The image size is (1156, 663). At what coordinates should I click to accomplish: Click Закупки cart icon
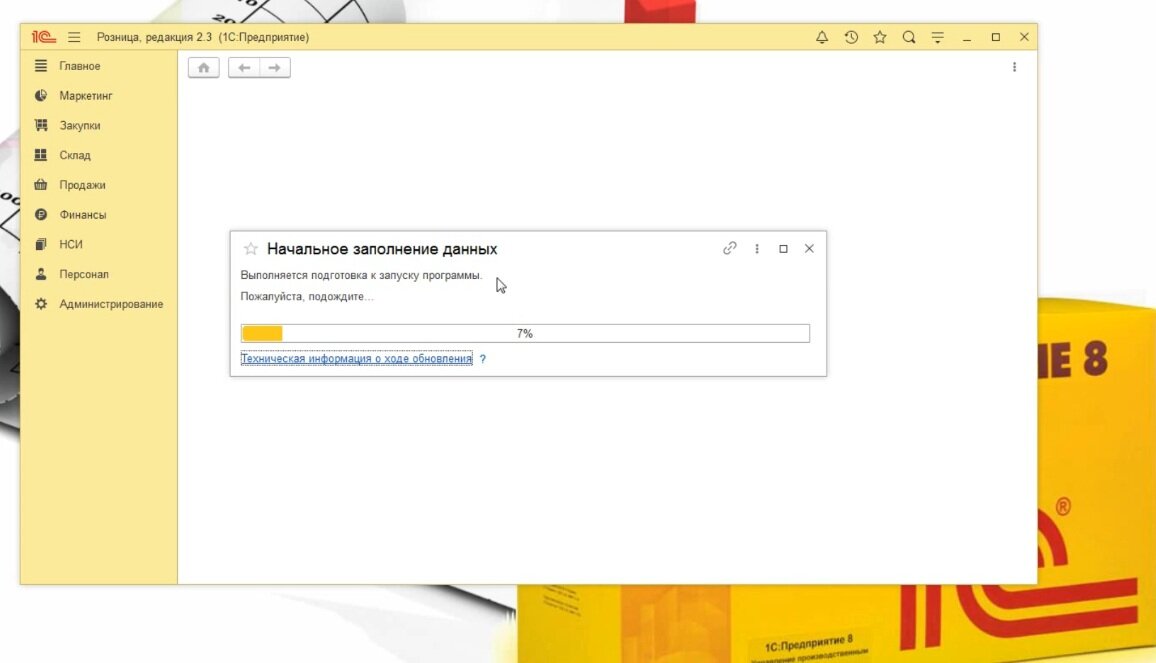click(x=41, y=125)
